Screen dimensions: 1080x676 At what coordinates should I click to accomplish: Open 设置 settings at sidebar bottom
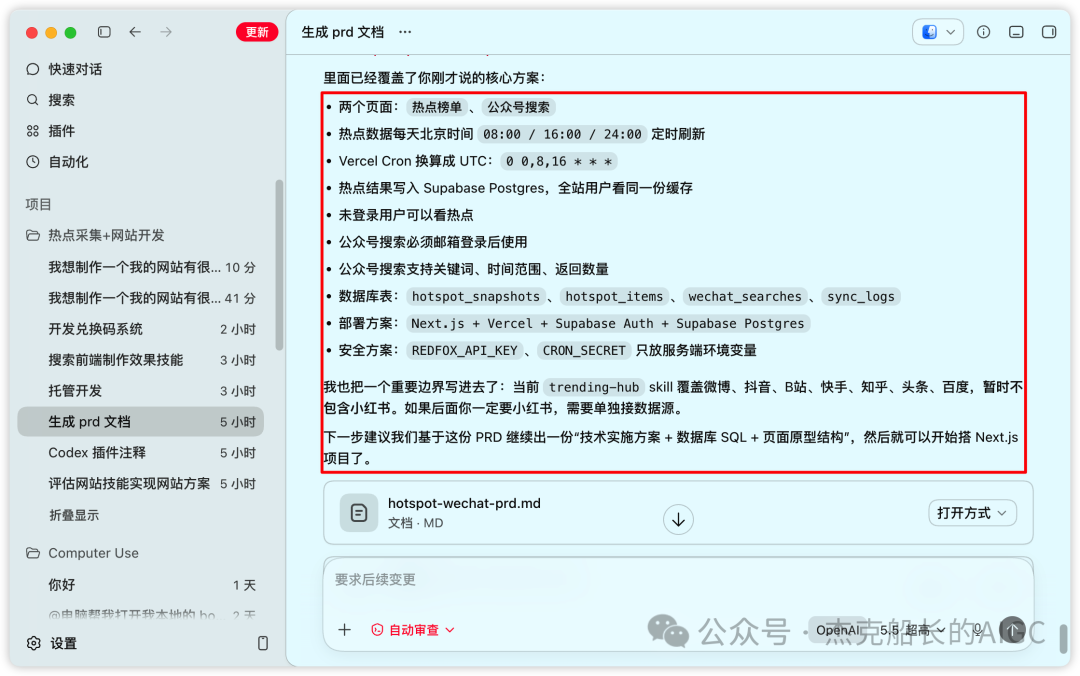click(x=52, y=644)
